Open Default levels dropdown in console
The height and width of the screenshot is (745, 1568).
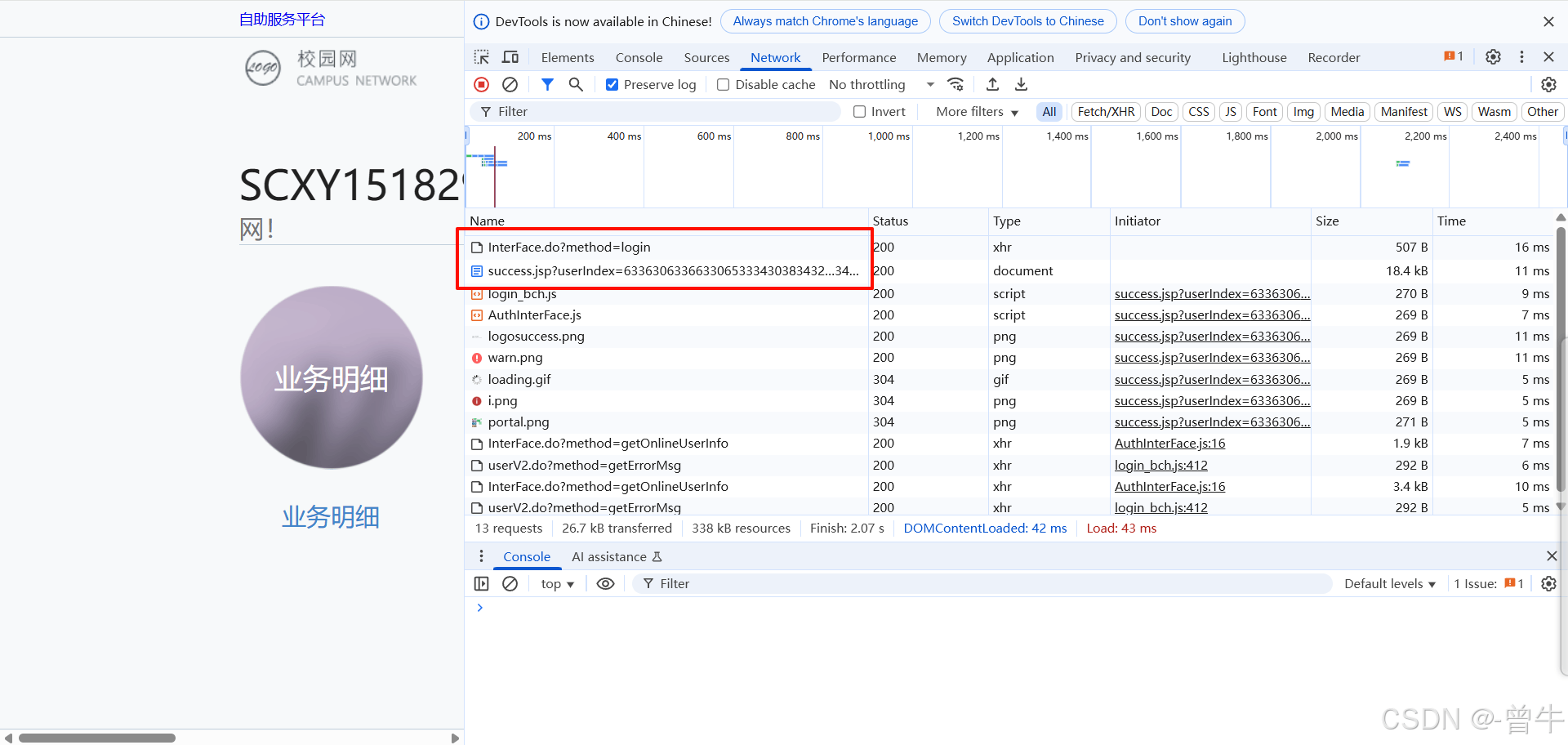coord(1390,583)
